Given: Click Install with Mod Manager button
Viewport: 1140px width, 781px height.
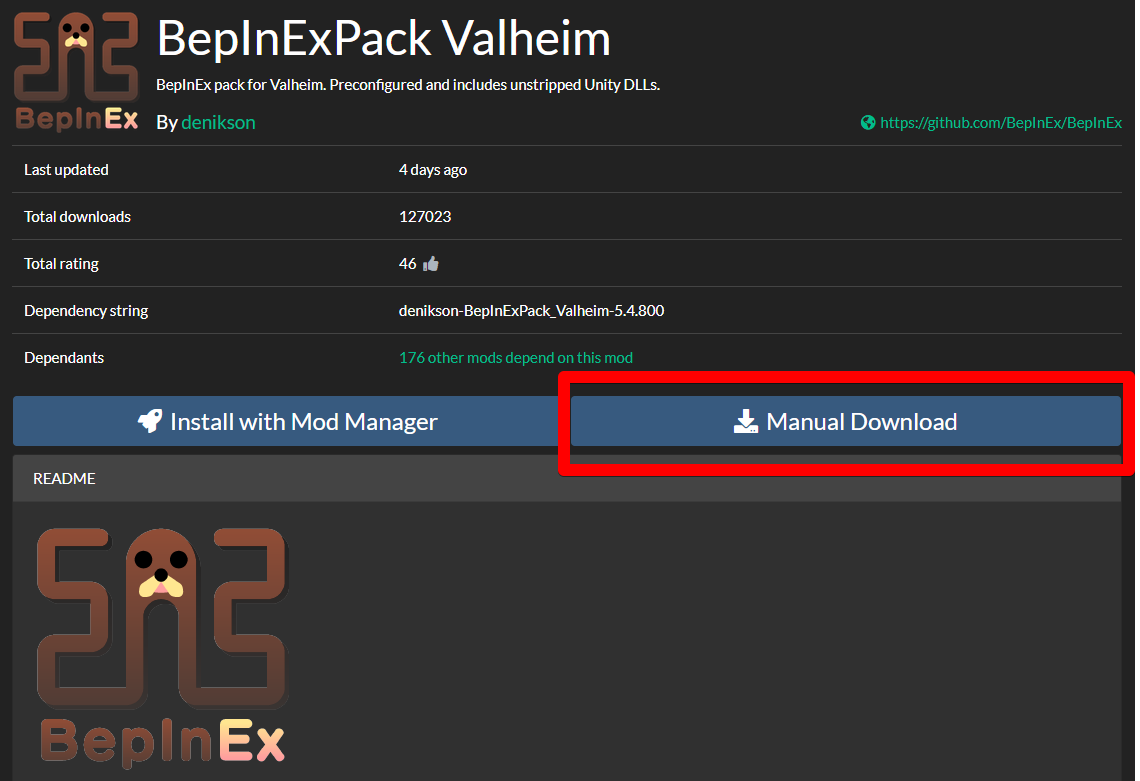Looking at the screenshot, I should [x=286, y=421].
